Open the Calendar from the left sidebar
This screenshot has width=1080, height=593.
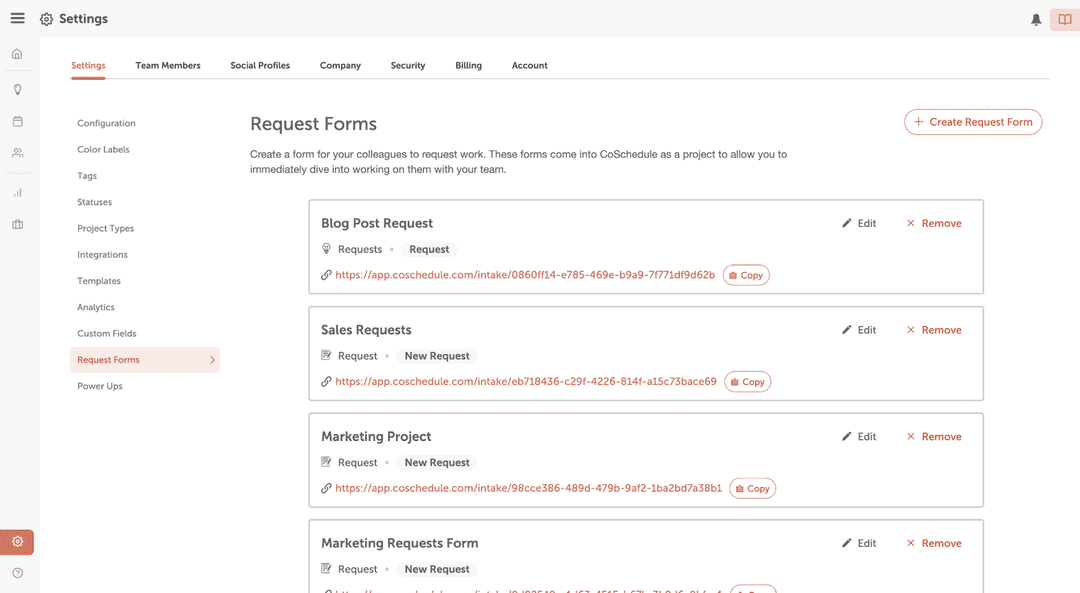click(x=16, y=121)
